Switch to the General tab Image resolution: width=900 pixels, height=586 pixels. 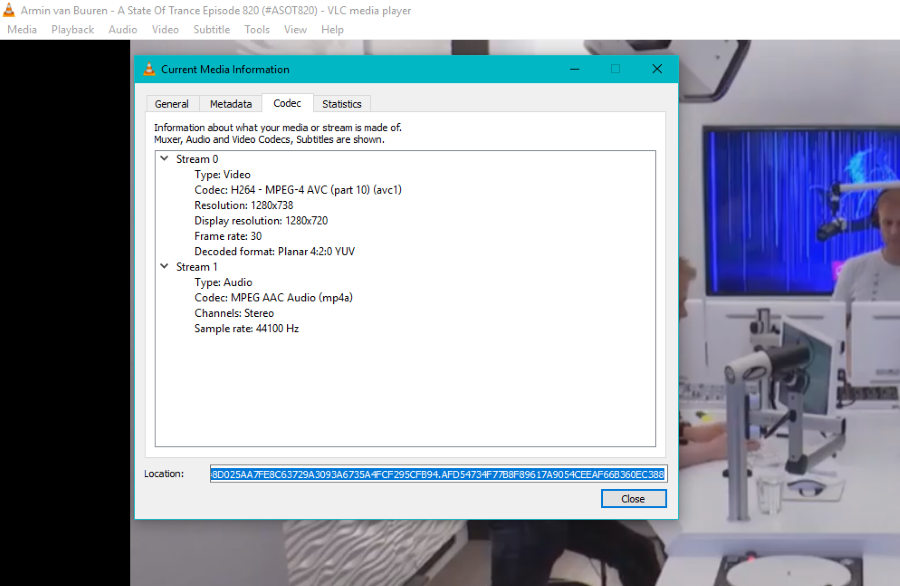[x=172, y=104]
